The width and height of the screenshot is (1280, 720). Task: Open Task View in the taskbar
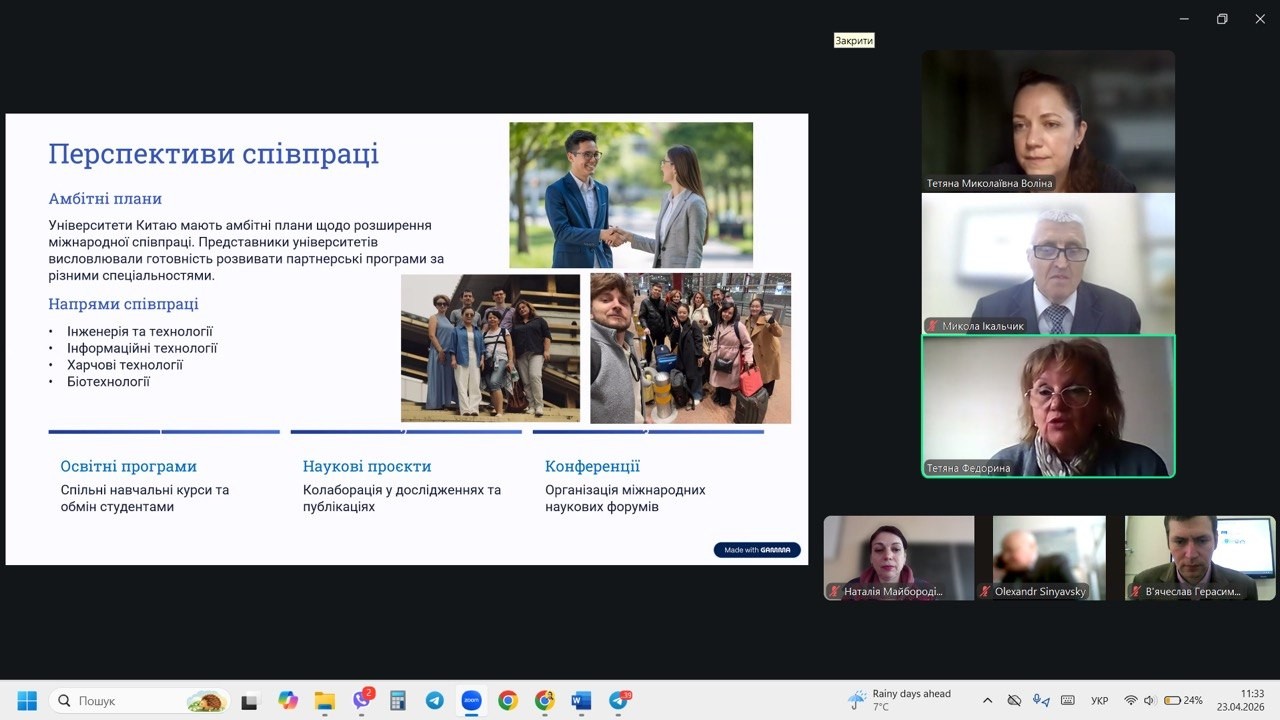point(250,700)
